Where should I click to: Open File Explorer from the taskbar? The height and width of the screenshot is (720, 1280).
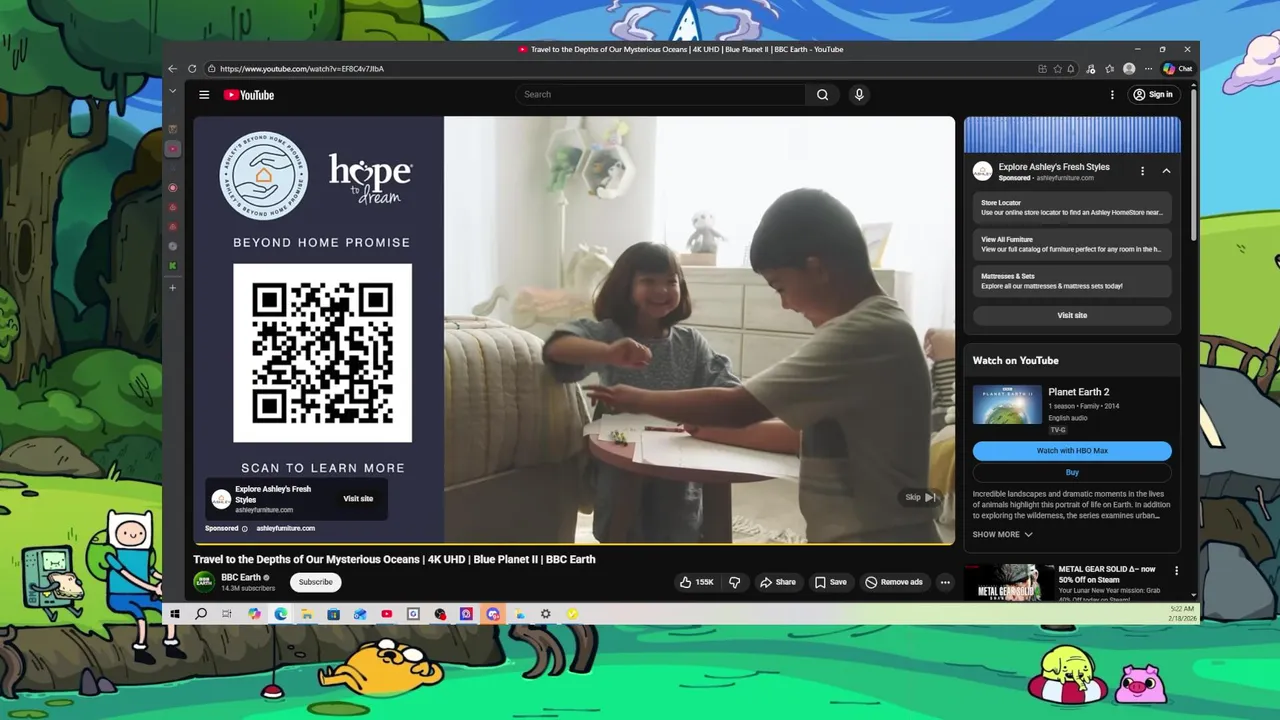307,614
